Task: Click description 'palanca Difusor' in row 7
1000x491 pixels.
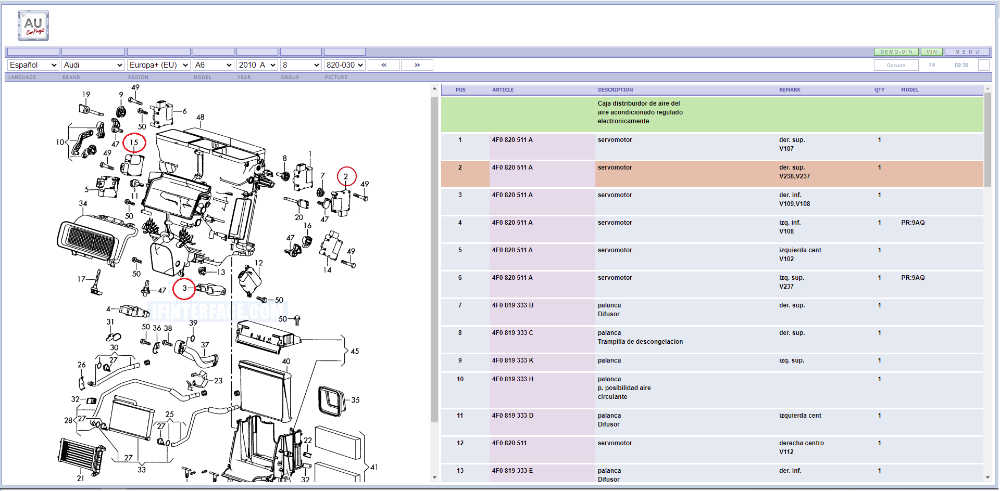Action: 609,309
